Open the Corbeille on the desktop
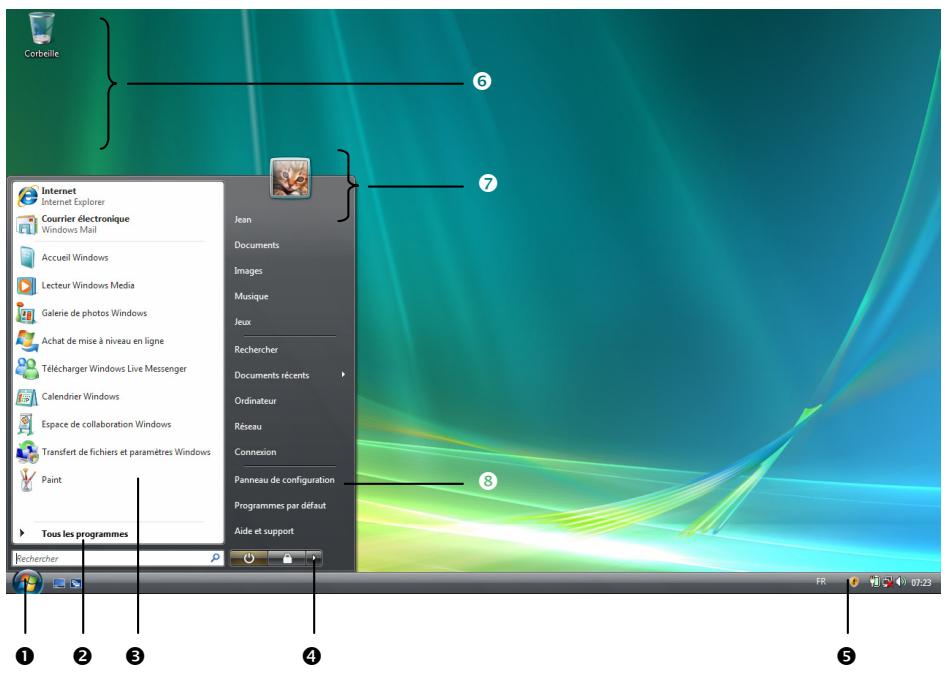 pos(42,25)
